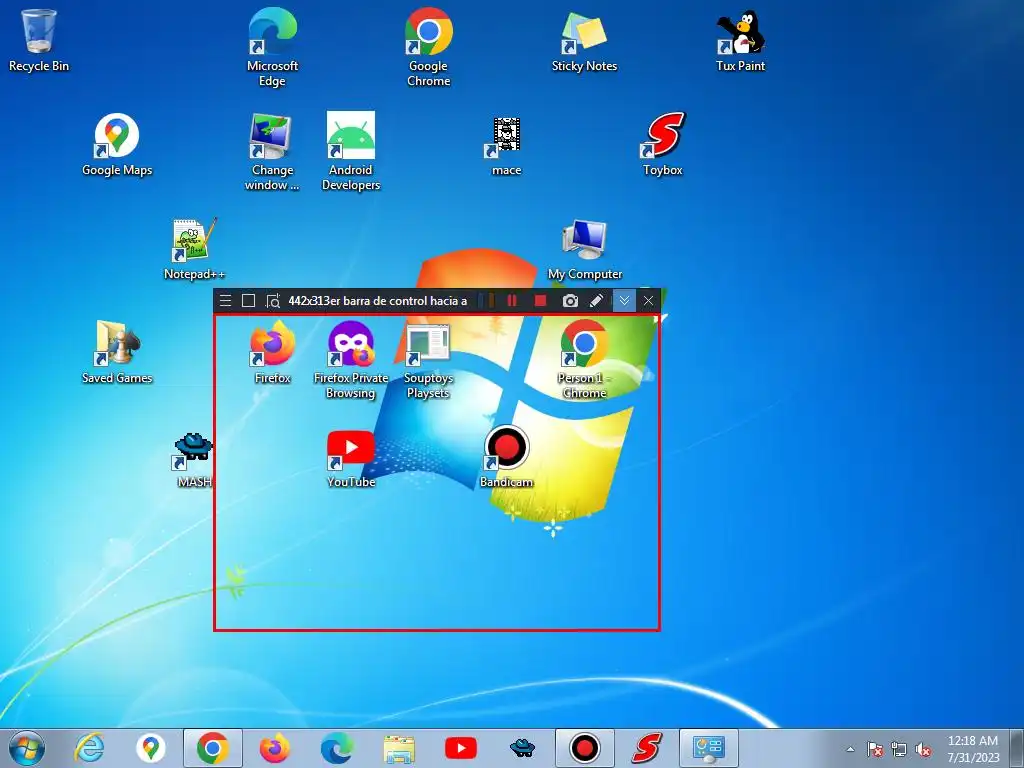The image size is (1024, 768).
Task: Open the taskbar clock showing 12:18 AM
Action: pos(973,749)
